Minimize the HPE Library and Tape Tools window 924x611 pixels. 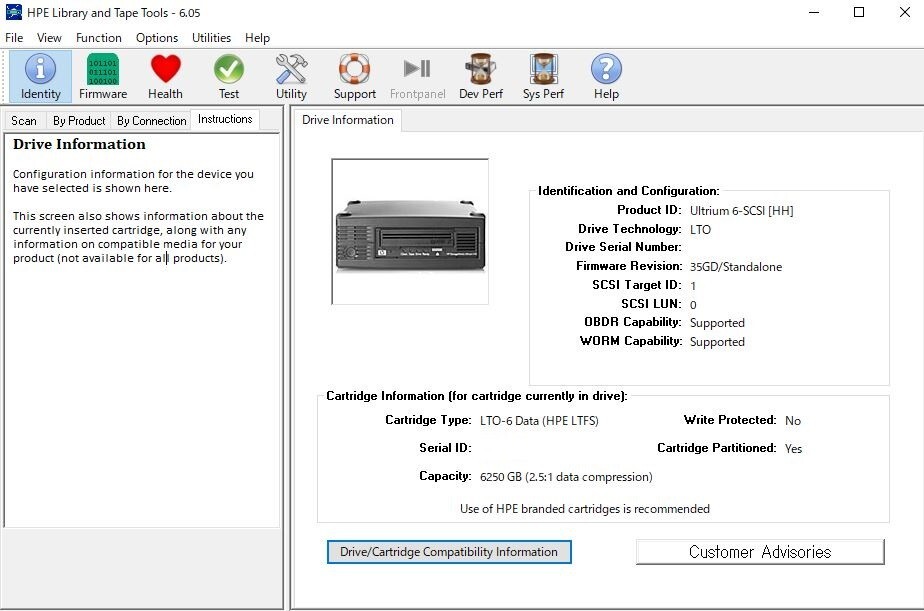click(x=814, y=12)
